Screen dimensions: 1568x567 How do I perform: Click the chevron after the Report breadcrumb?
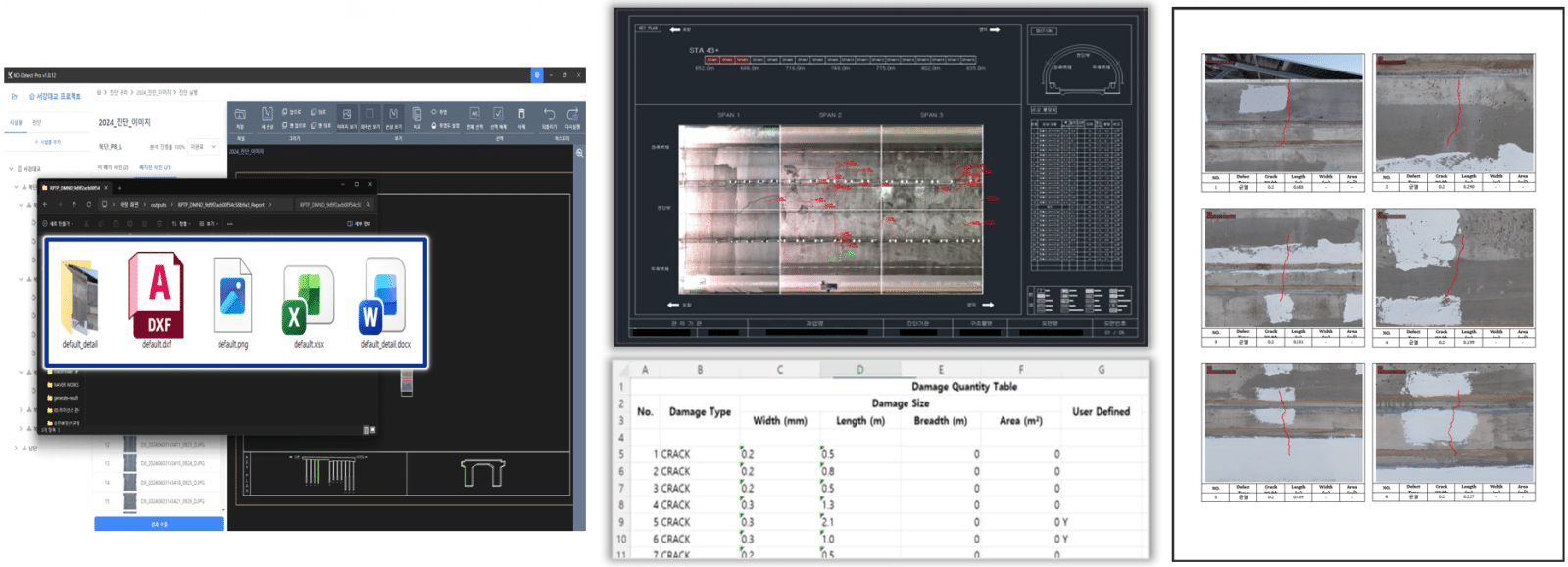(270, 205)
